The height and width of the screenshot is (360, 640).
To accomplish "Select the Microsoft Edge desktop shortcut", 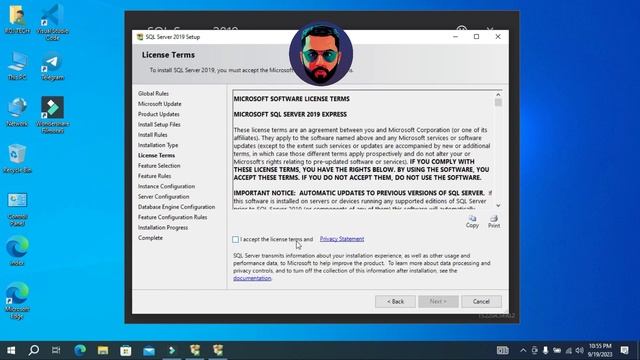I will point(17,301).
